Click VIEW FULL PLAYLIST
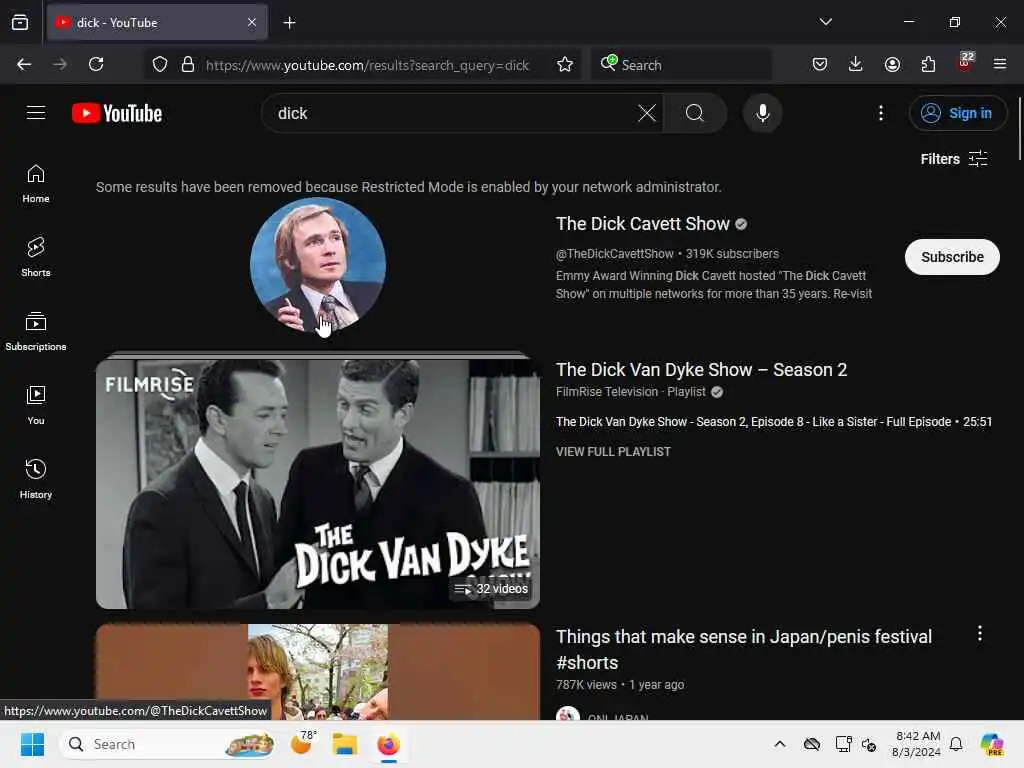 613,451
